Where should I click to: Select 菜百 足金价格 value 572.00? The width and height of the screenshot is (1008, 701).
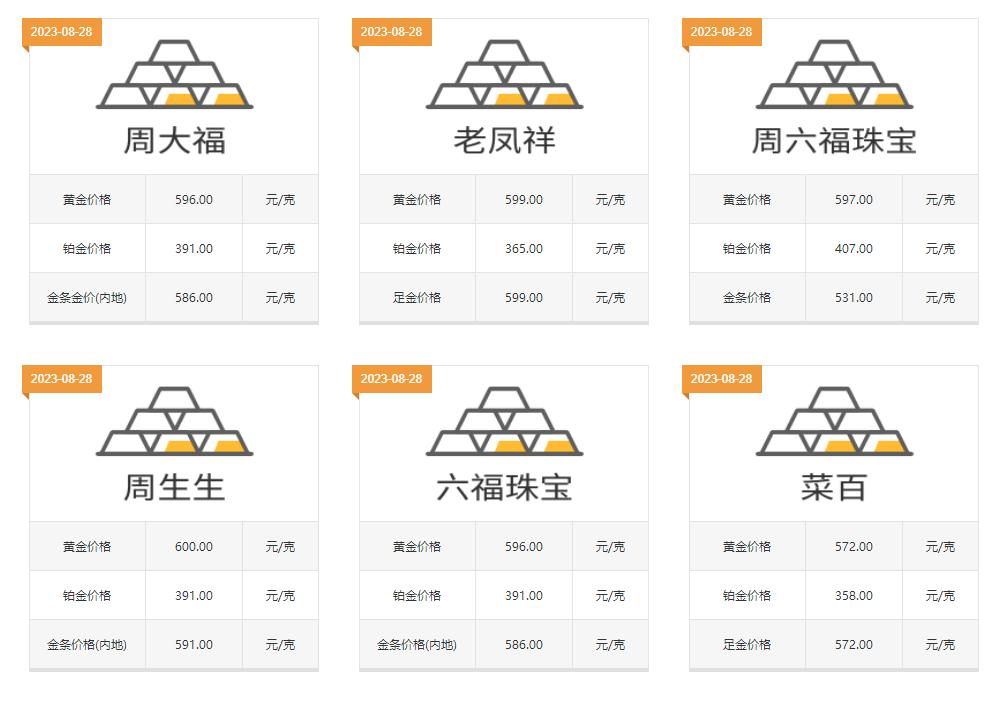(854, 644)
